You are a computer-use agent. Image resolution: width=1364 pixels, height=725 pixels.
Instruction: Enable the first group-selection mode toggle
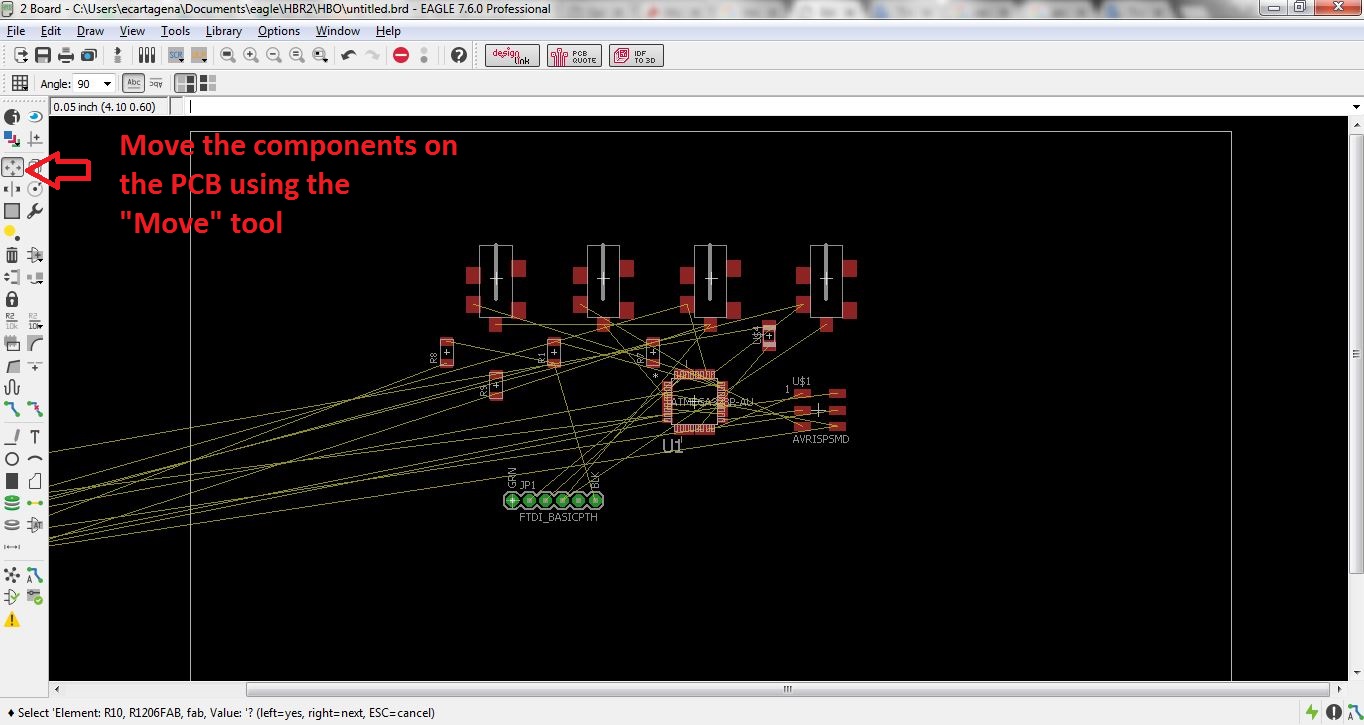185,83
